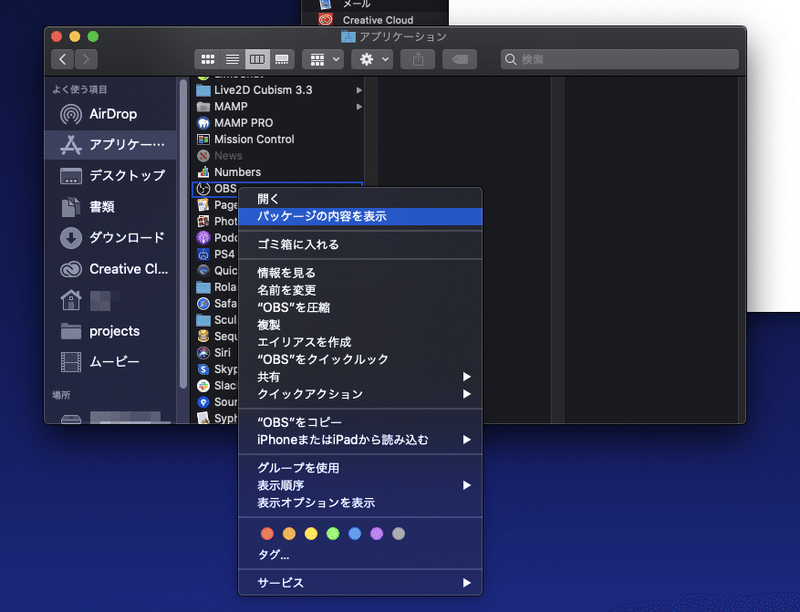Open Creative Cloud Files in sidebar

pyautogui.click(x=110, y=269)
